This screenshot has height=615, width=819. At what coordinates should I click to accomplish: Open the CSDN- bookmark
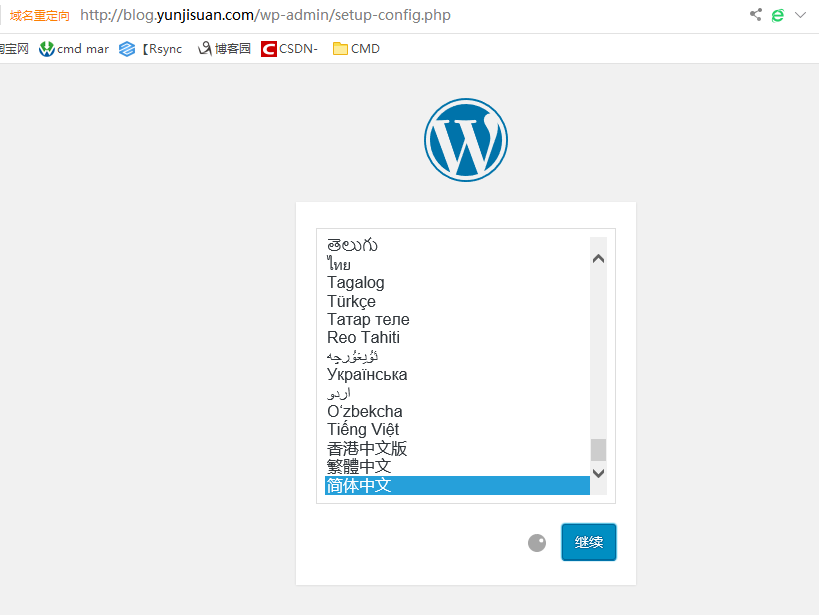coord(289,49)
